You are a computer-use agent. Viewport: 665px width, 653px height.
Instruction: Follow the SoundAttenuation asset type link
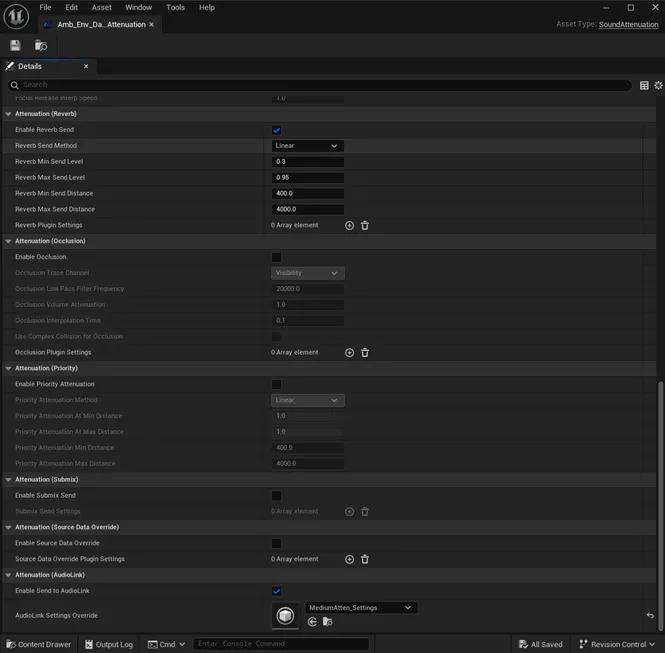click(629, 25)
